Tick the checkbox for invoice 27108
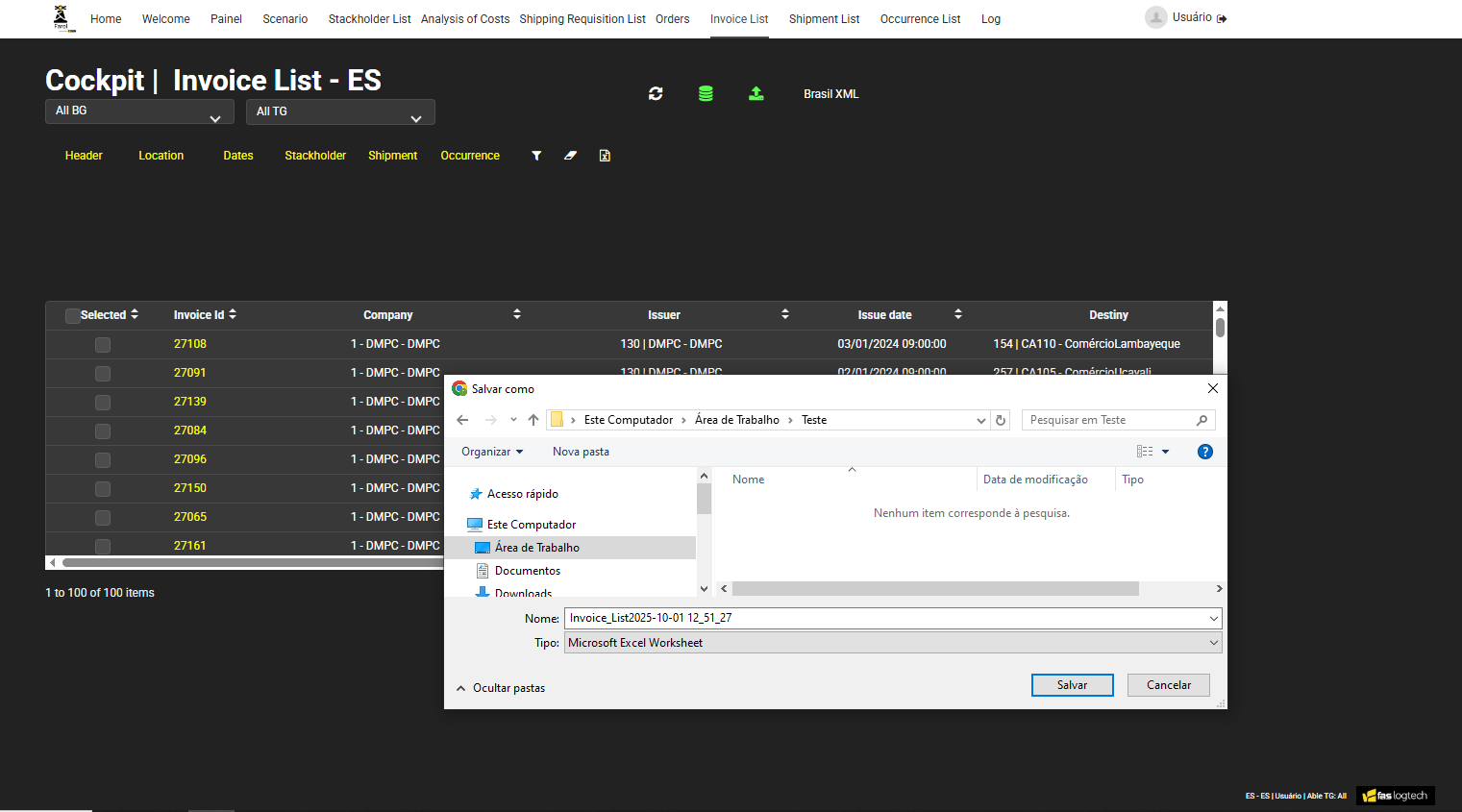This screenshot has height=812, width=1462. coord(103,345)
